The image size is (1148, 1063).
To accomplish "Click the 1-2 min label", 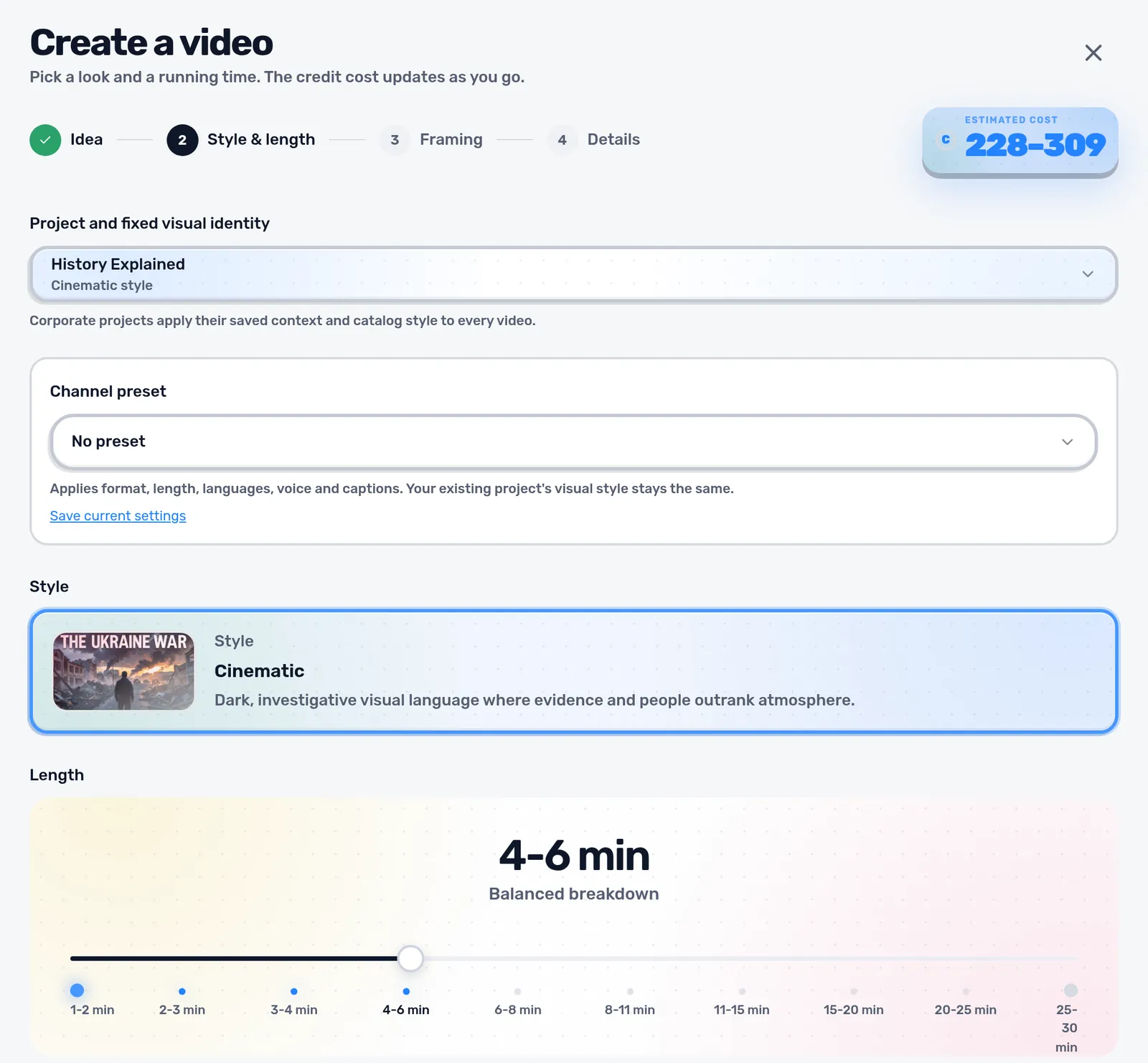I will [93, 1010].
